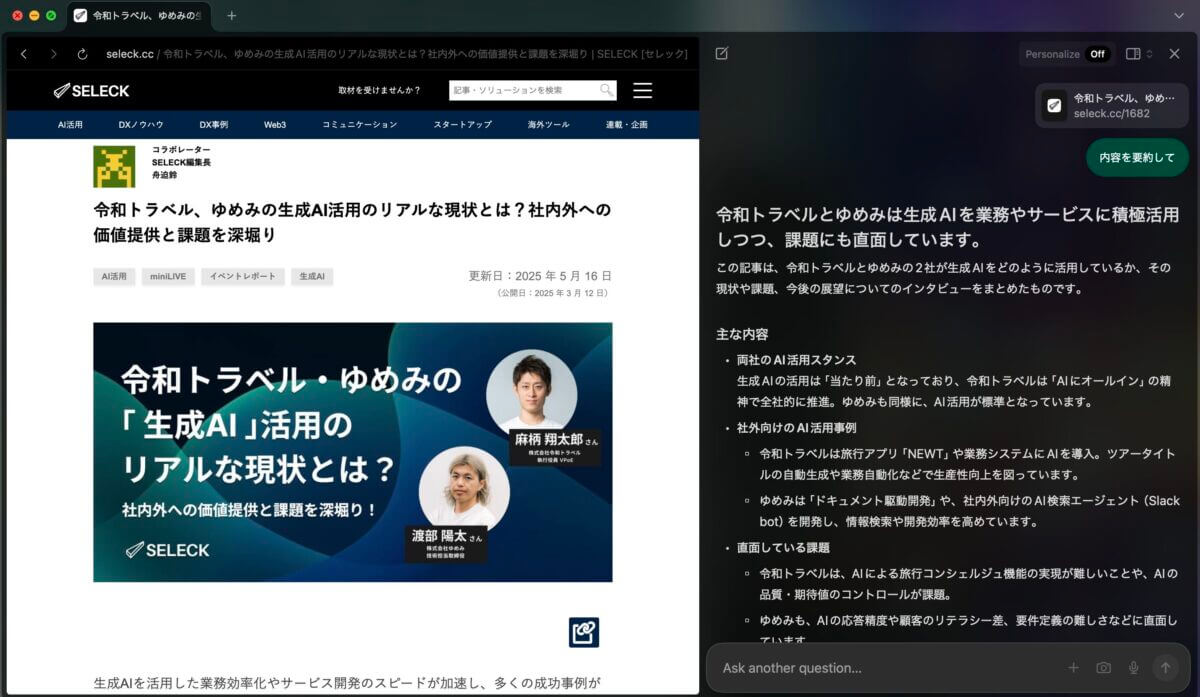1200x697 pixels.
Task: Minimize the browser window with the yellow button
Action: 34,16
